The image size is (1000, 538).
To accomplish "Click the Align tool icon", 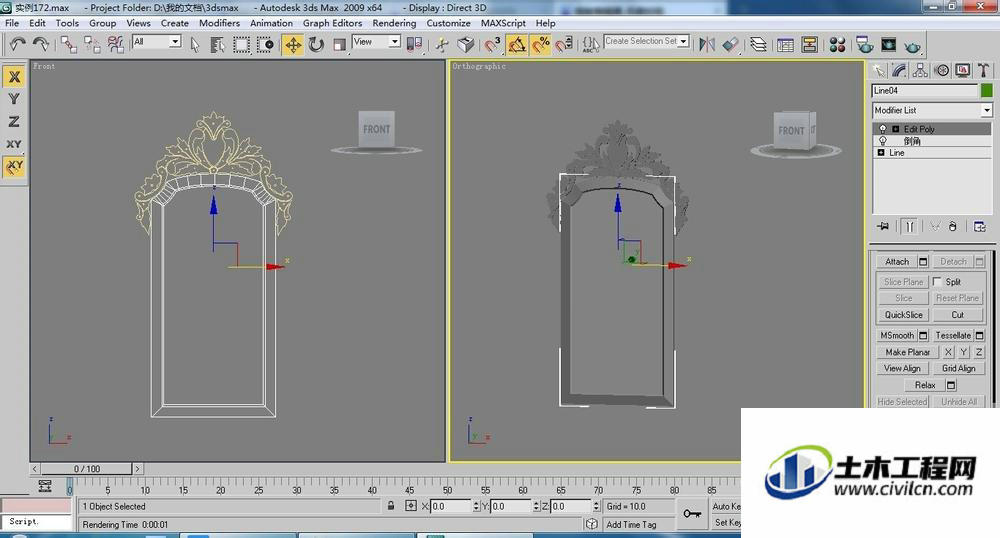I will [731, 44].
